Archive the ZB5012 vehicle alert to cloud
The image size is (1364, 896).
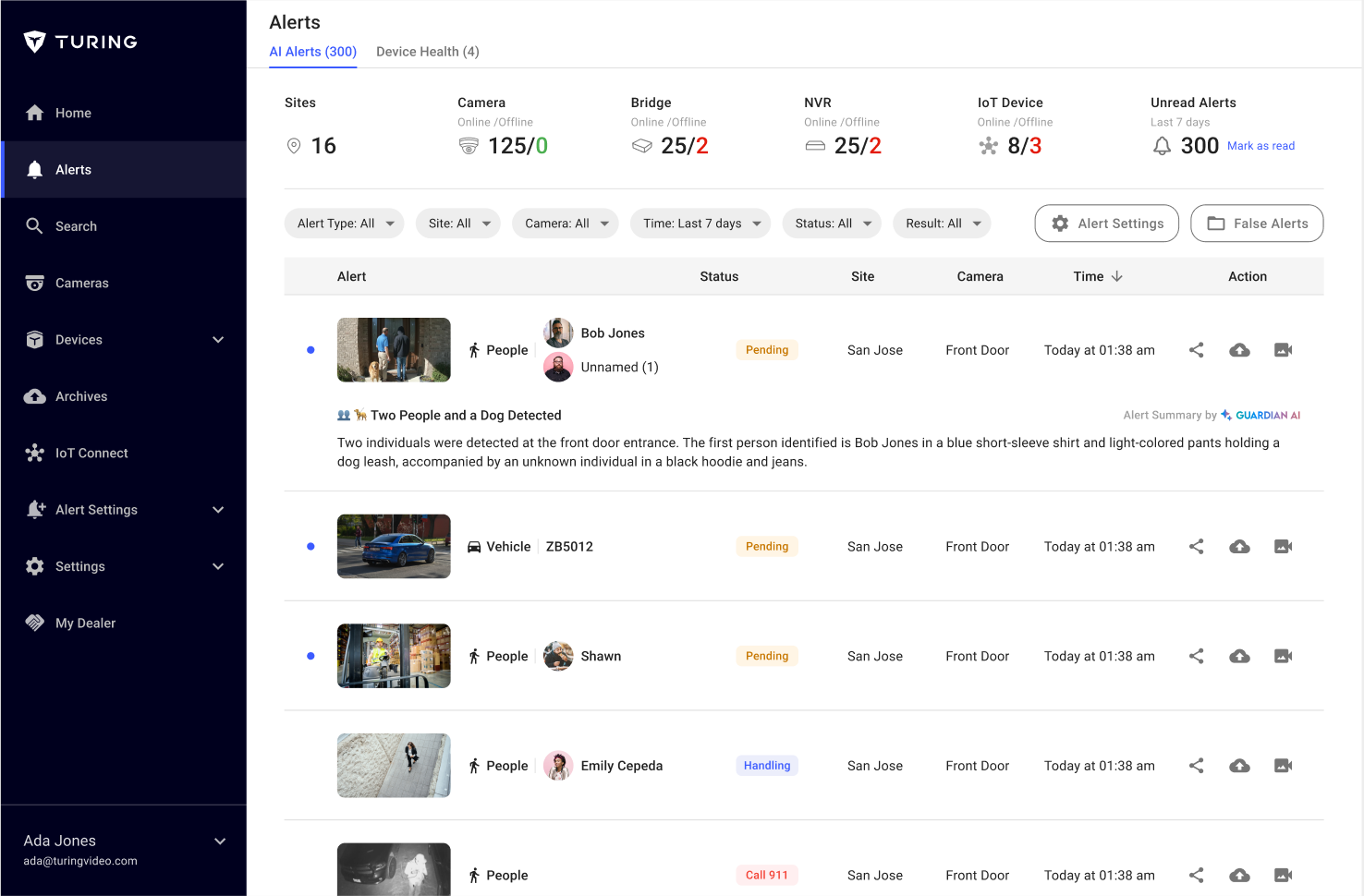click(1239, 546)
